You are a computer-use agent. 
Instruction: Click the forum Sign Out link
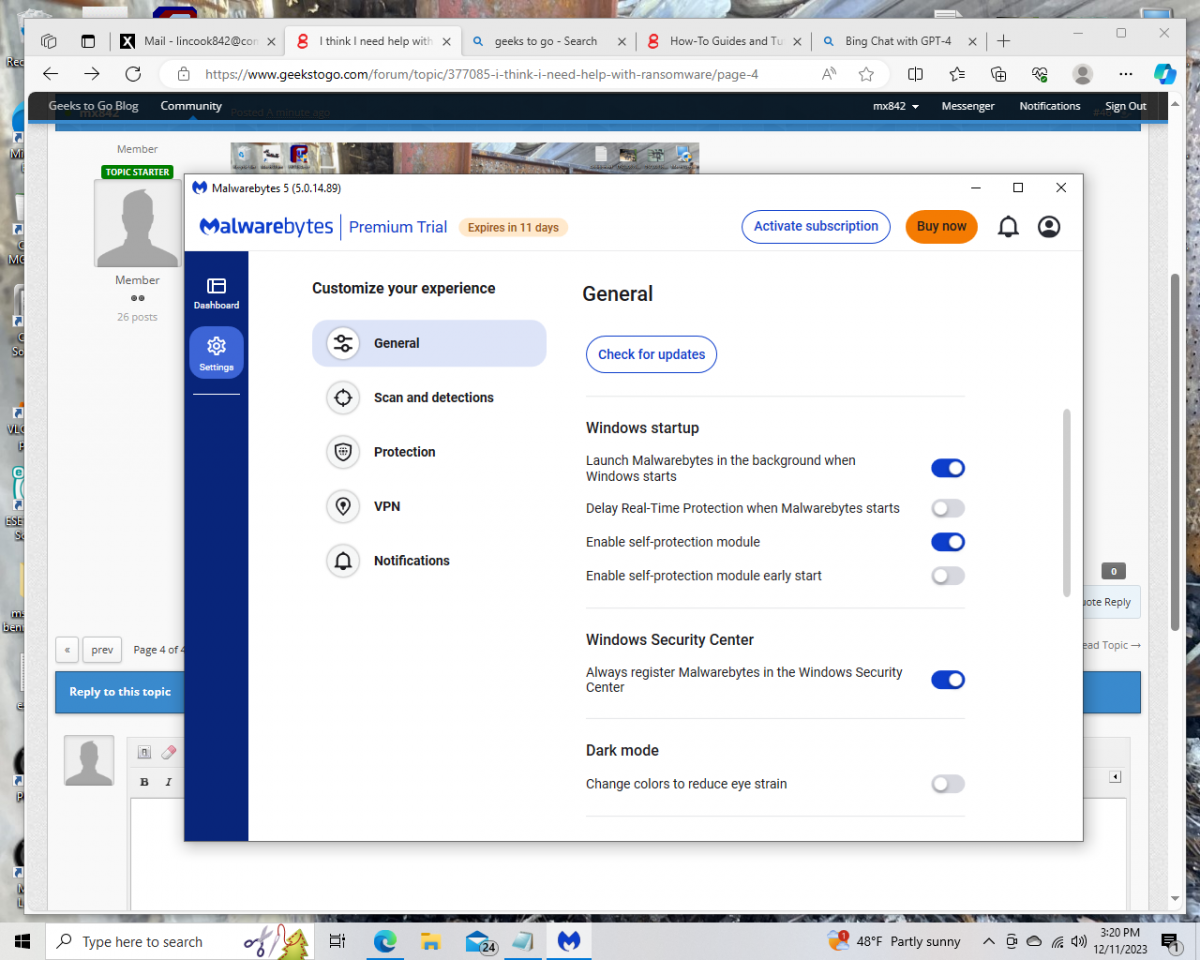coord(1126,106)
